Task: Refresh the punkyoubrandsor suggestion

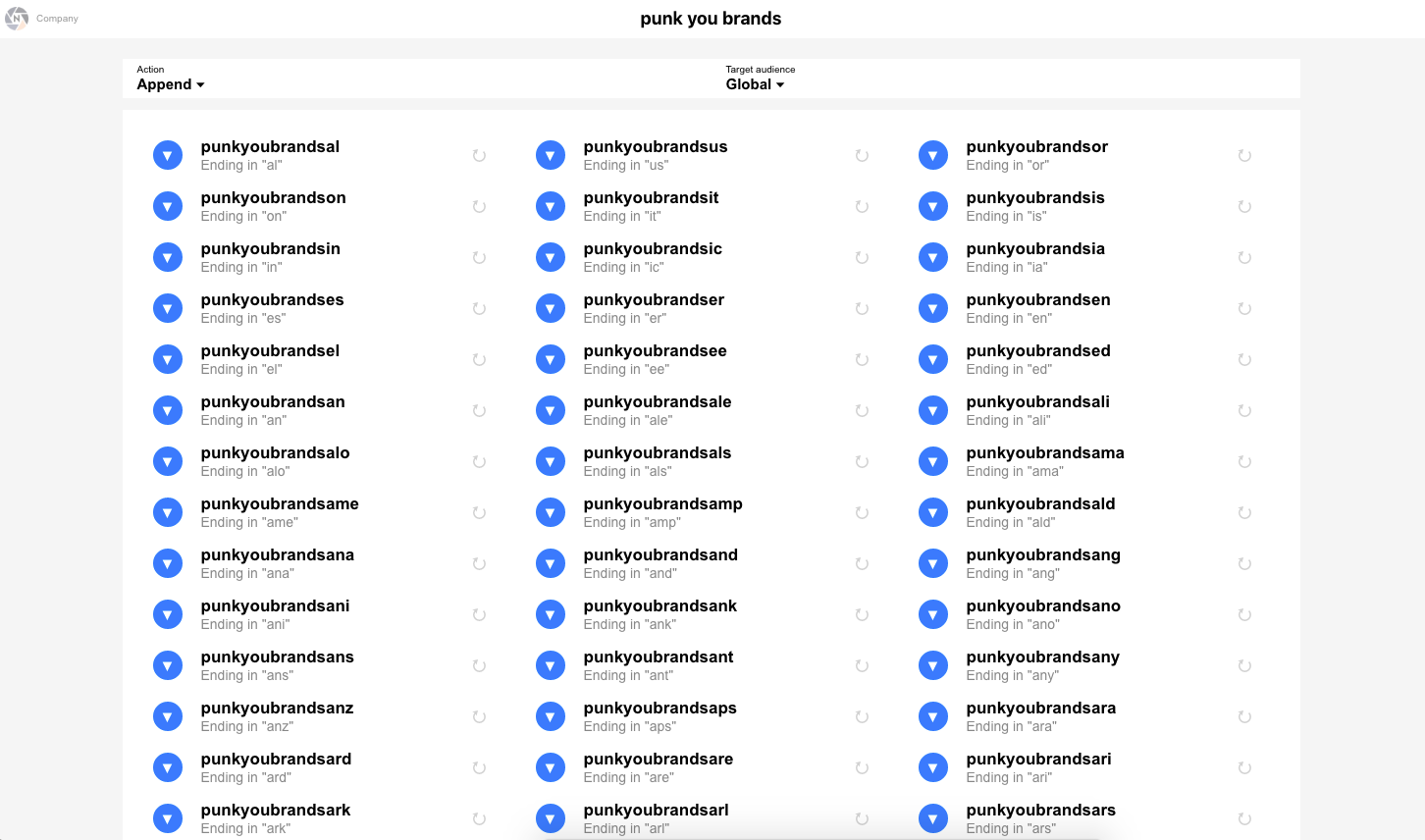Action: [x=1244, y=155]
